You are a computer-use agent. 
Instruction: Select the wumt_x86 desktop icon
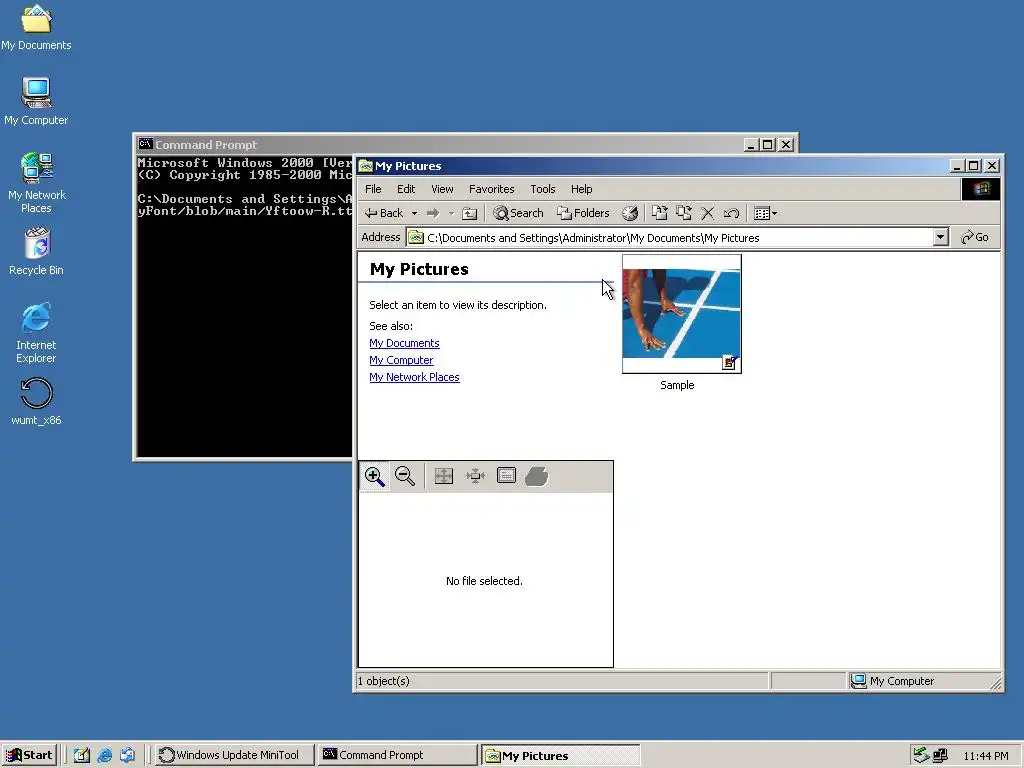coord(36,402)
